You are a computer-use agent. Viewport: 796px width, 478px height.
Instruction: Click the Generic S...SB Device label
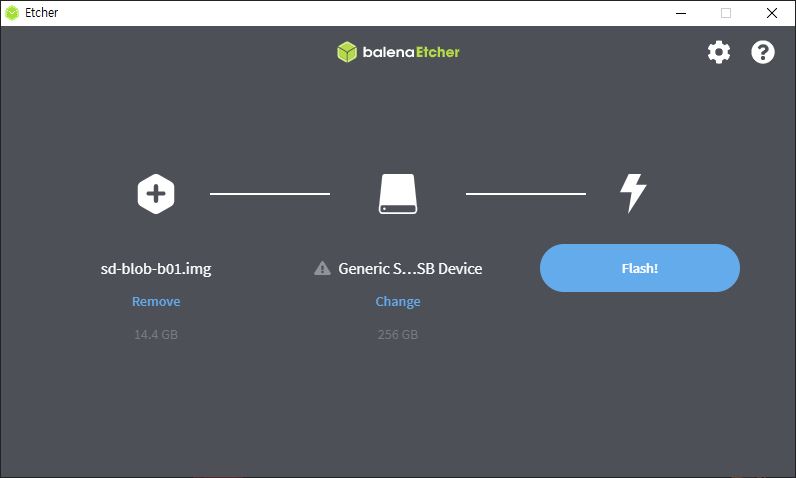pos(410,268)
